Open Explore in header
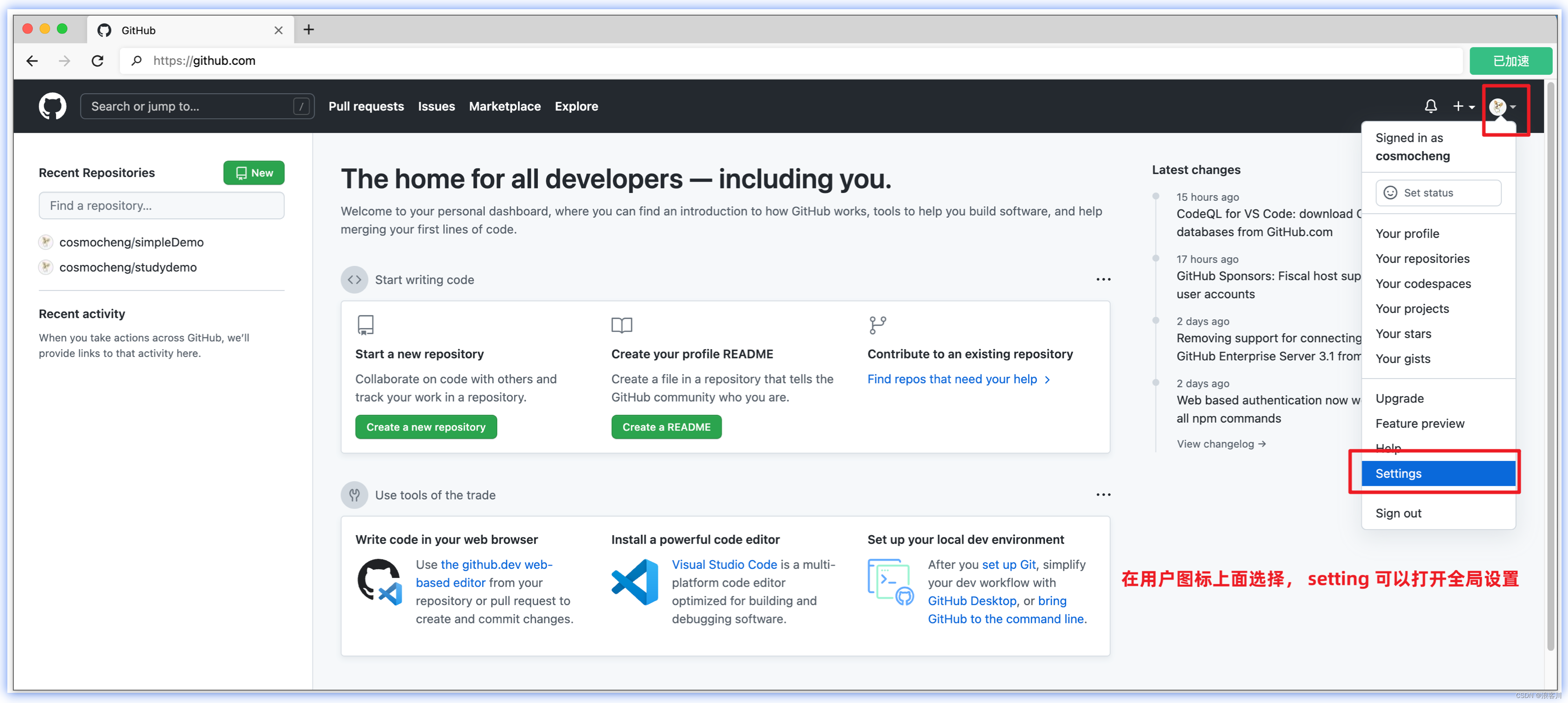 click(576, 107)
